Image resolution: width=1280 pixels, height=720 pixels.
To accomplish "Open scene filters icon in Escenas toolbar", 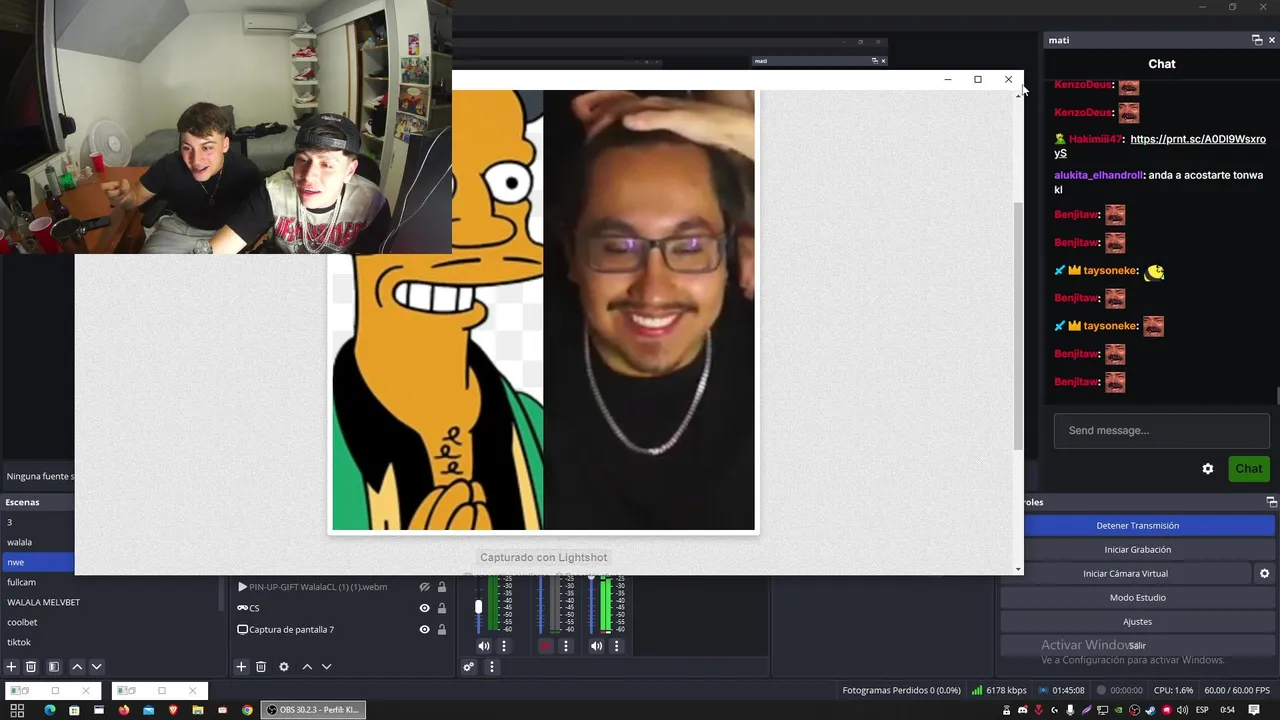I will (x=54, y=667).
